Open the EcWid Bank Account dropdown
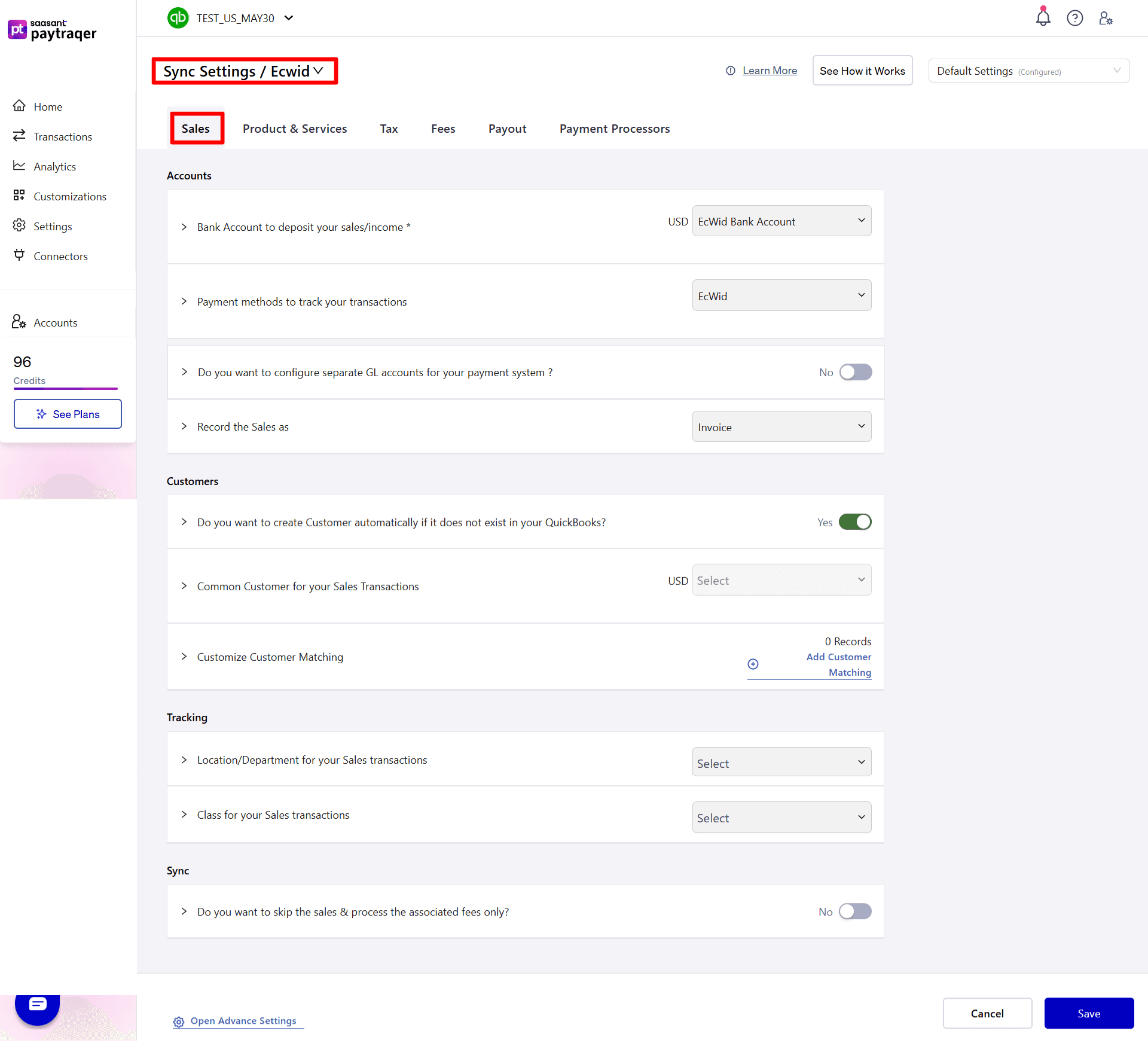The width and height of the screenshot is (1148, 1043). pyautogui.click(x=781, y=221)
